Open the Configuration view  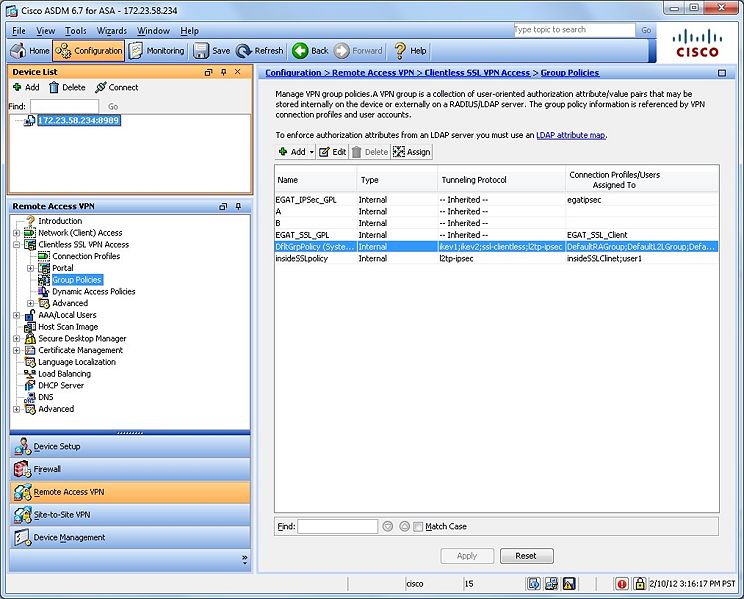point(89,51)
